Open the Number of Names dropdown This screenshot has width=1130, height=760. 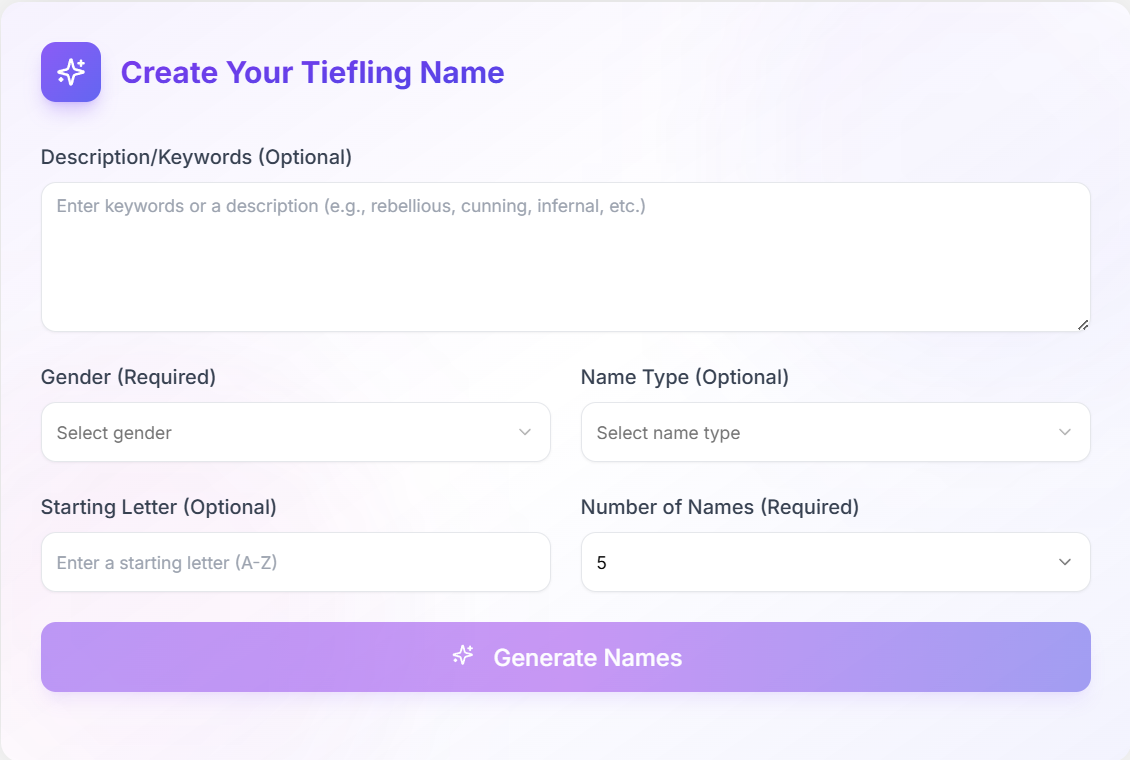(835, 562)
